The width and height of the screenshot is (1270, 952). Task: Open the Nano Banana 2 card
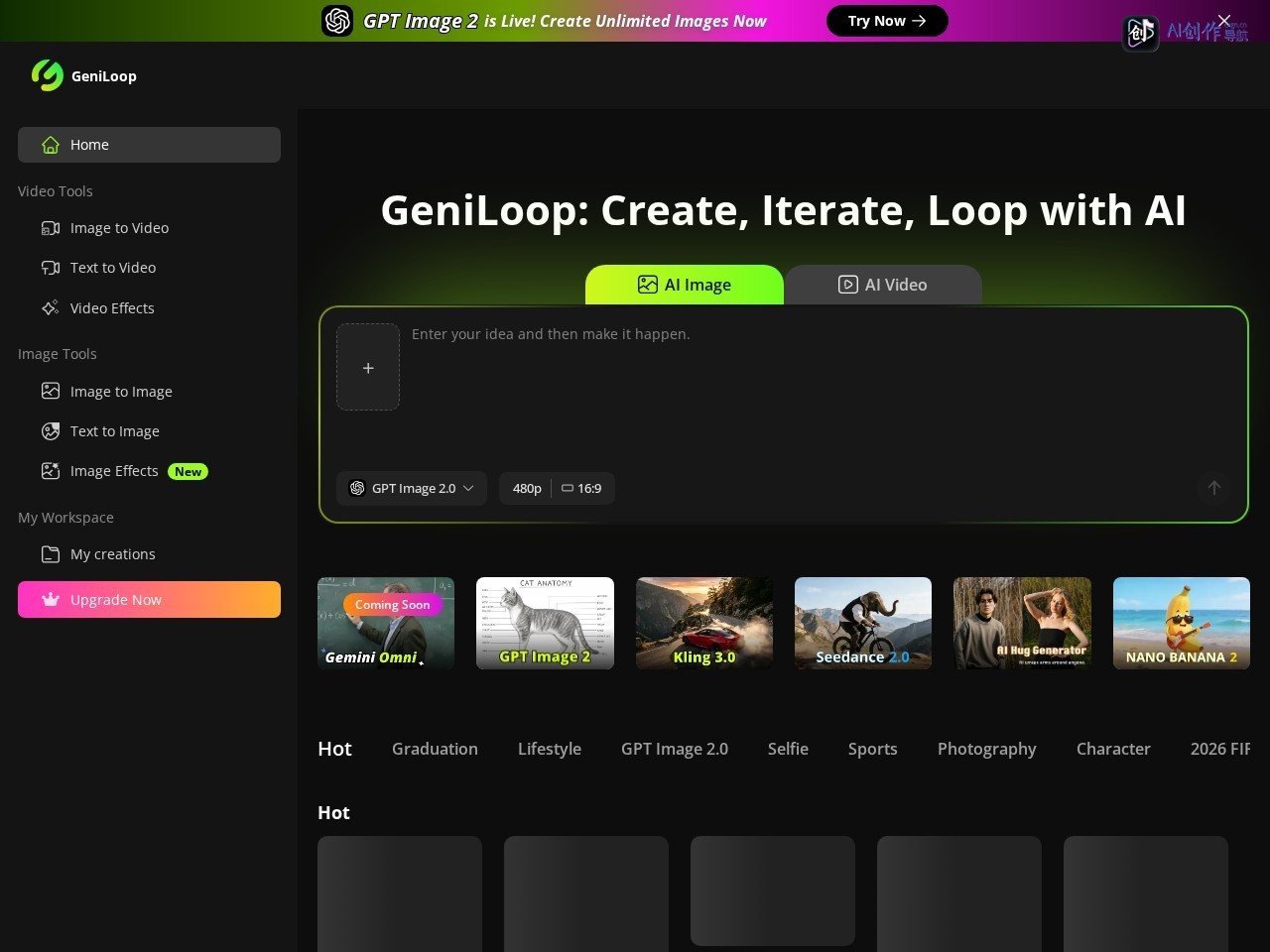coord(1182,623)
